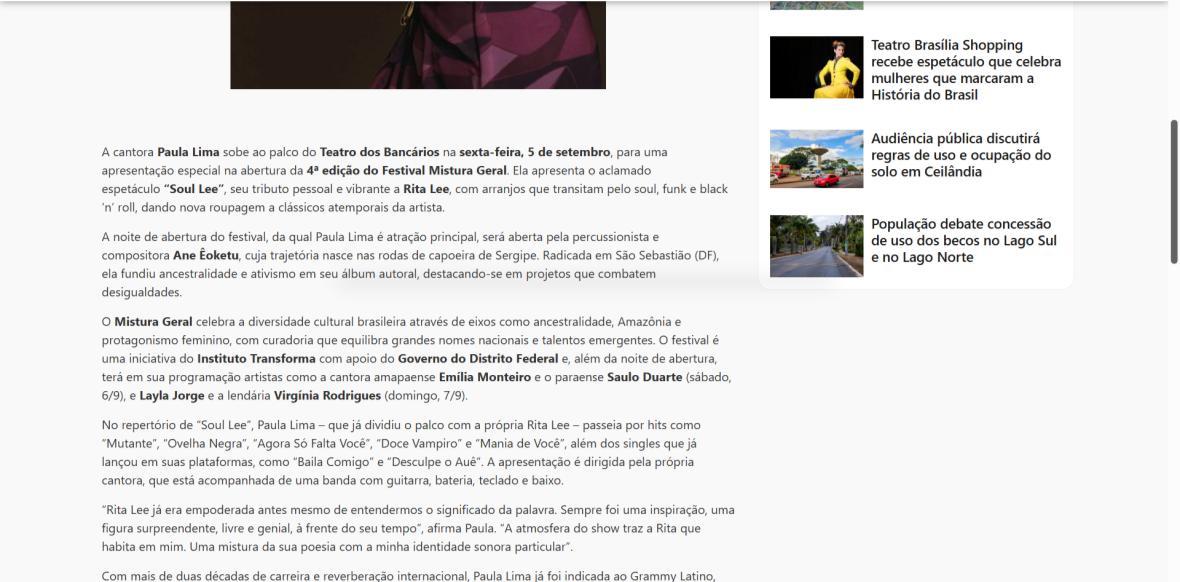This screenshot has height=582, width=1180.
Task: Open the palm-lined road thumbnail
Action: click(817, 246)
